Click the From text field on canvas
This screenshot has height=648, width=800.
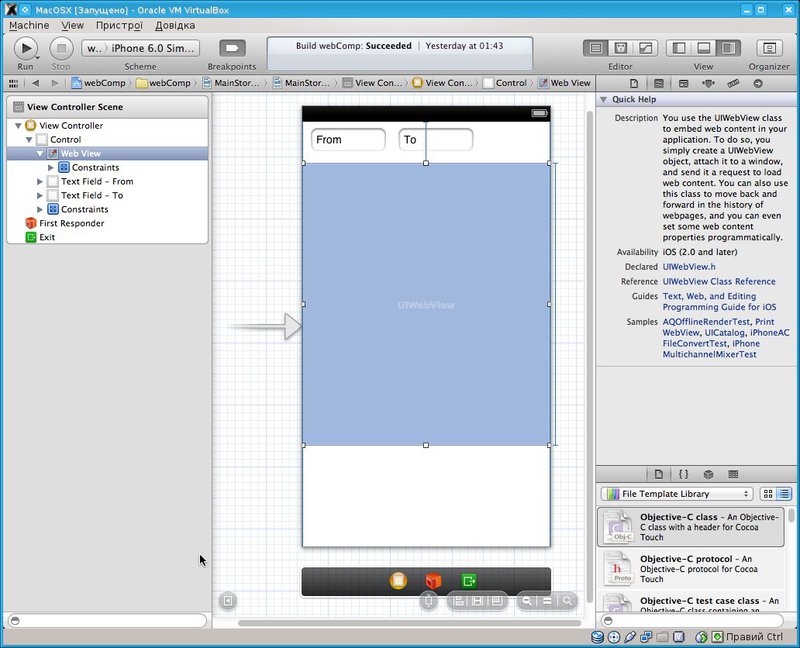point(348,140)
